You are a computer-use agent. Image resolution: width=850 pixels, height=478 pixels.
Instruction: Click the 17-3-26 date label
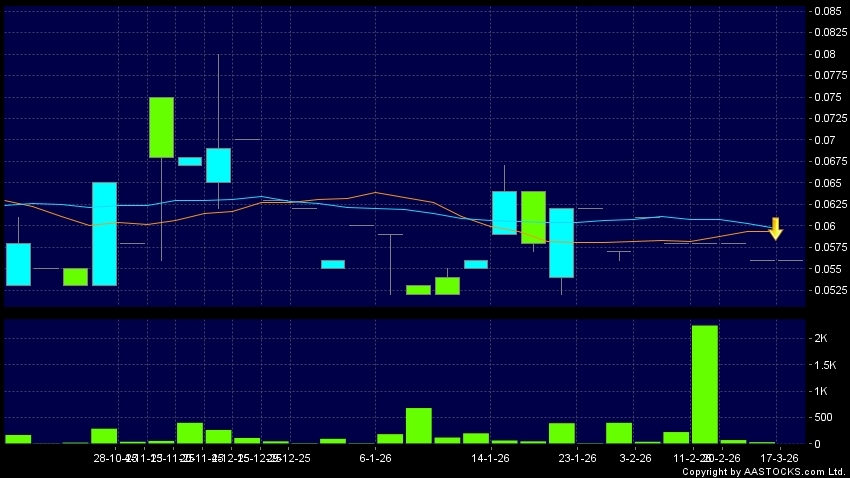[780, 458]
